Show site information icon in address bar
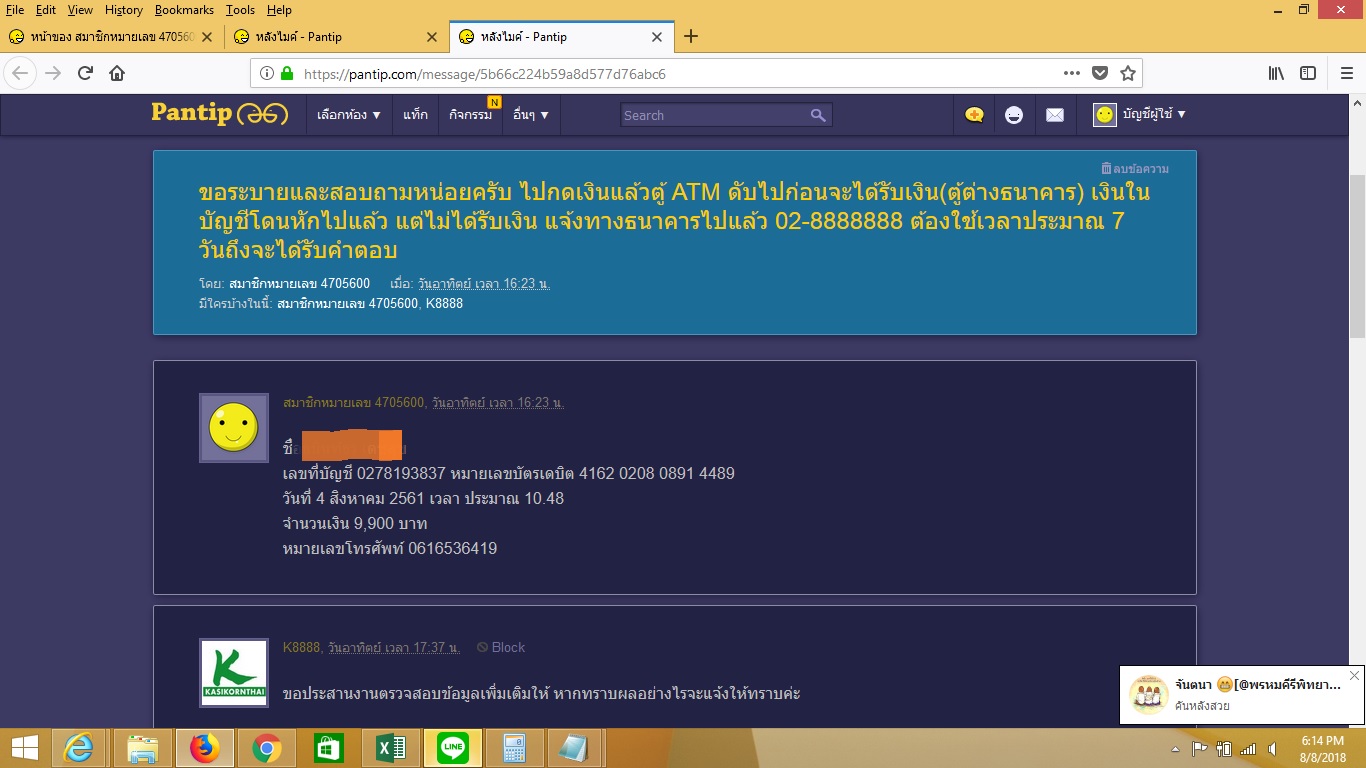1366x768 pixels. (267, 73)
